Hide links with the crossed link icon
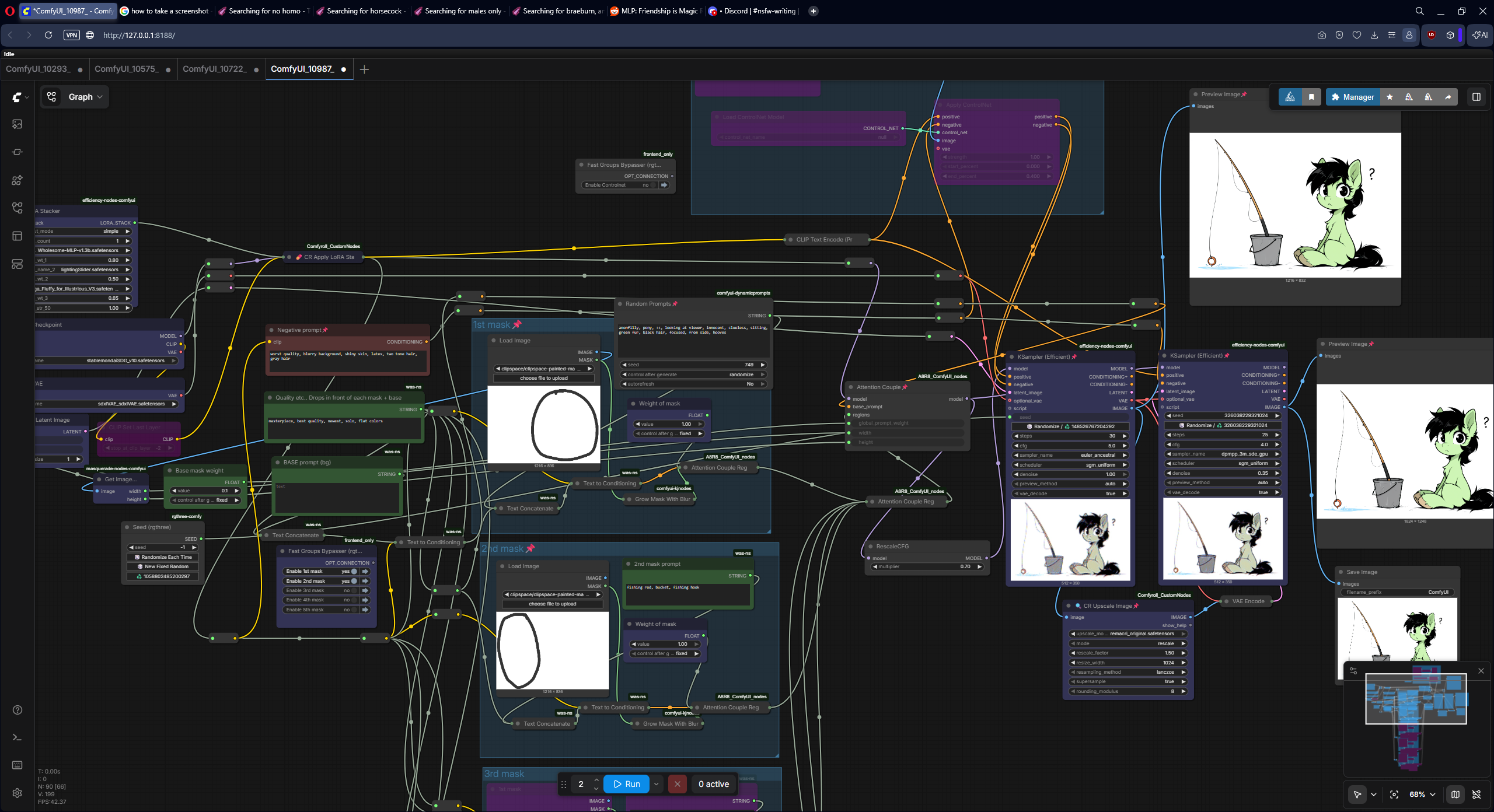Image resolution: width=1494 pixels, height=812 pixels. coord(1476,794)
